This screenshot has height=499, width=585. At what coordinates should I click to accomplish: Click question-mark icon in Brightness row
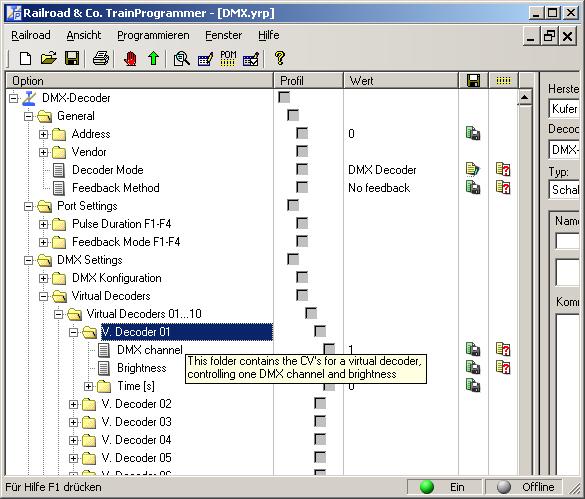pos(503,367)
